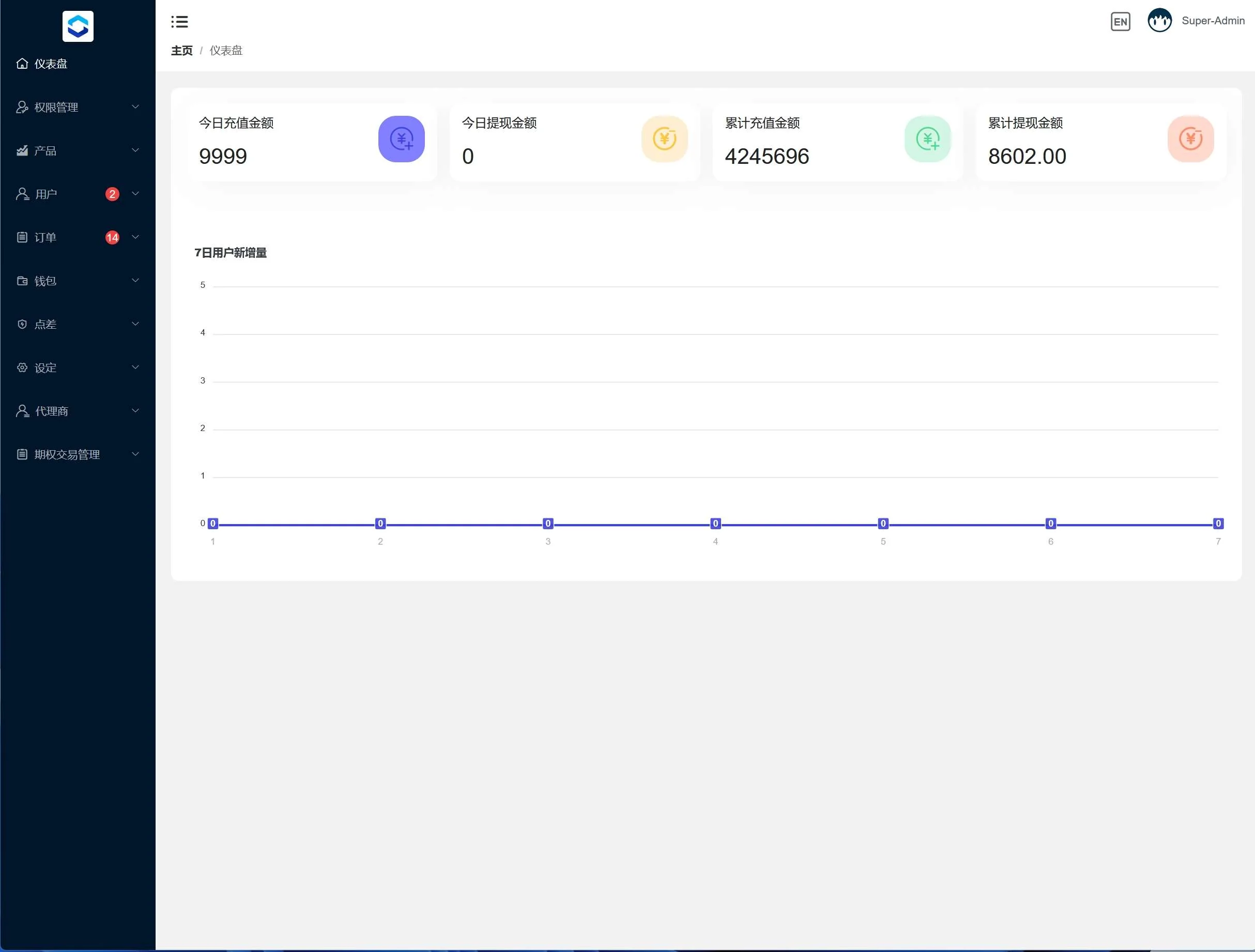1255x952 pixels.
Task: Expand the 用户 menu chevron
Action: [135, 193]
